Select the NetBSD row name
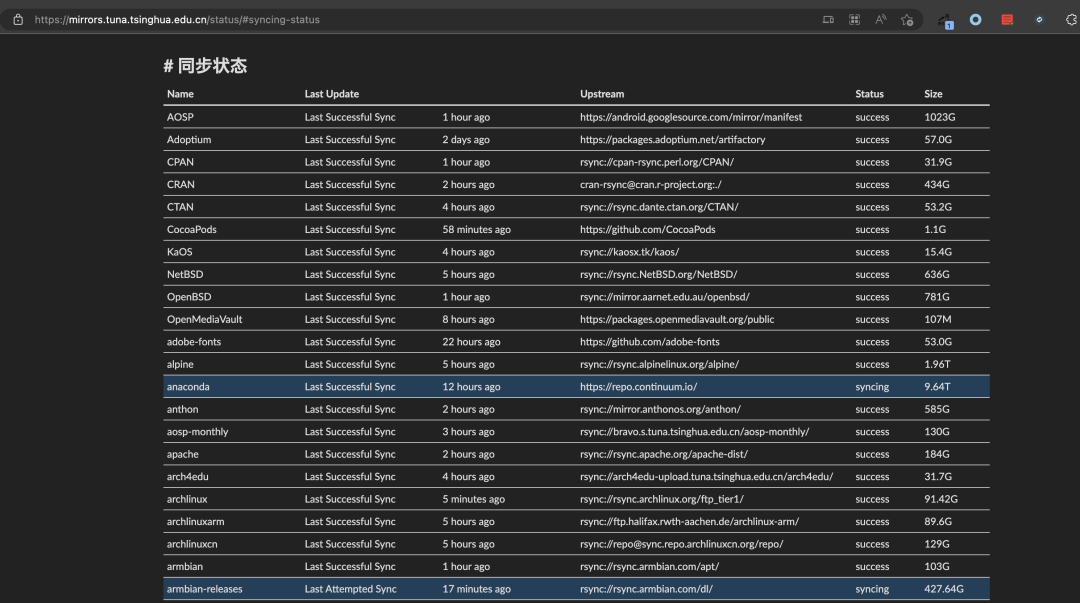The width and height of the screenshot is (1080, 603). point(185,274)
